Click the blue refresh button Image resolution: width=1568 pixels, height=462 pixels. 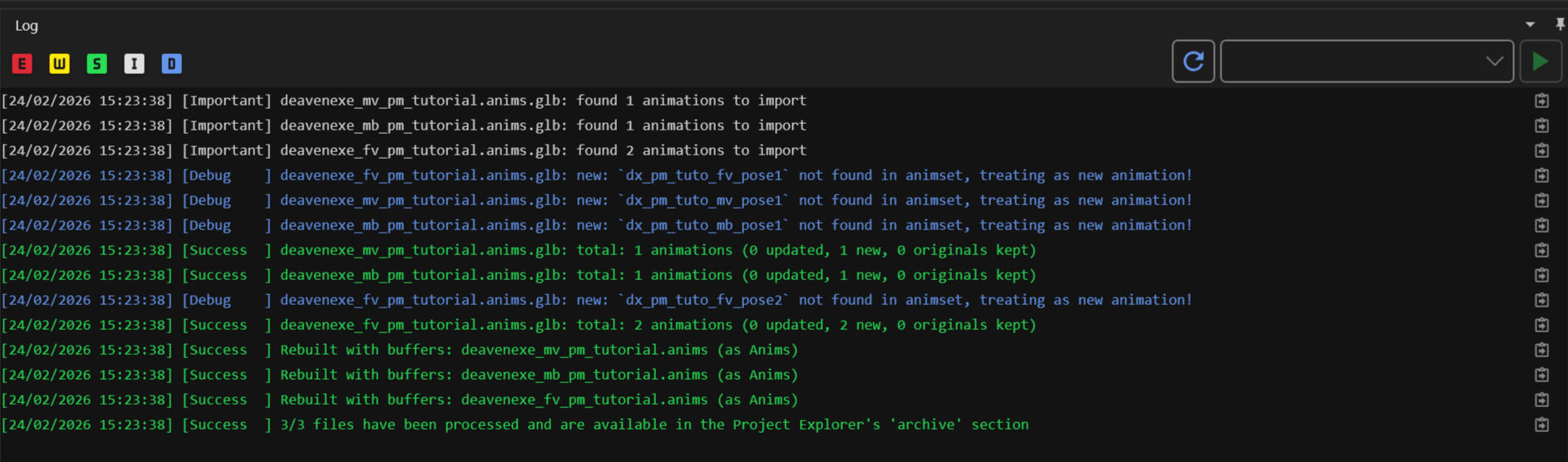tap(1193, 61)
